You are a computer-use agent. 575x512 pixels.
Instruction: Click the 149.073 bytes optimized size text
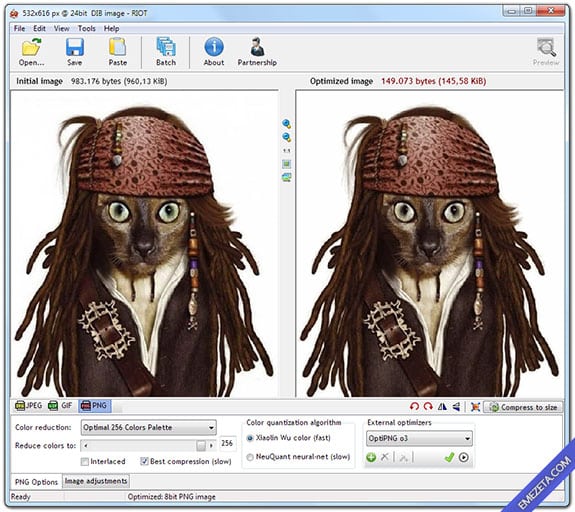(434, 81)
